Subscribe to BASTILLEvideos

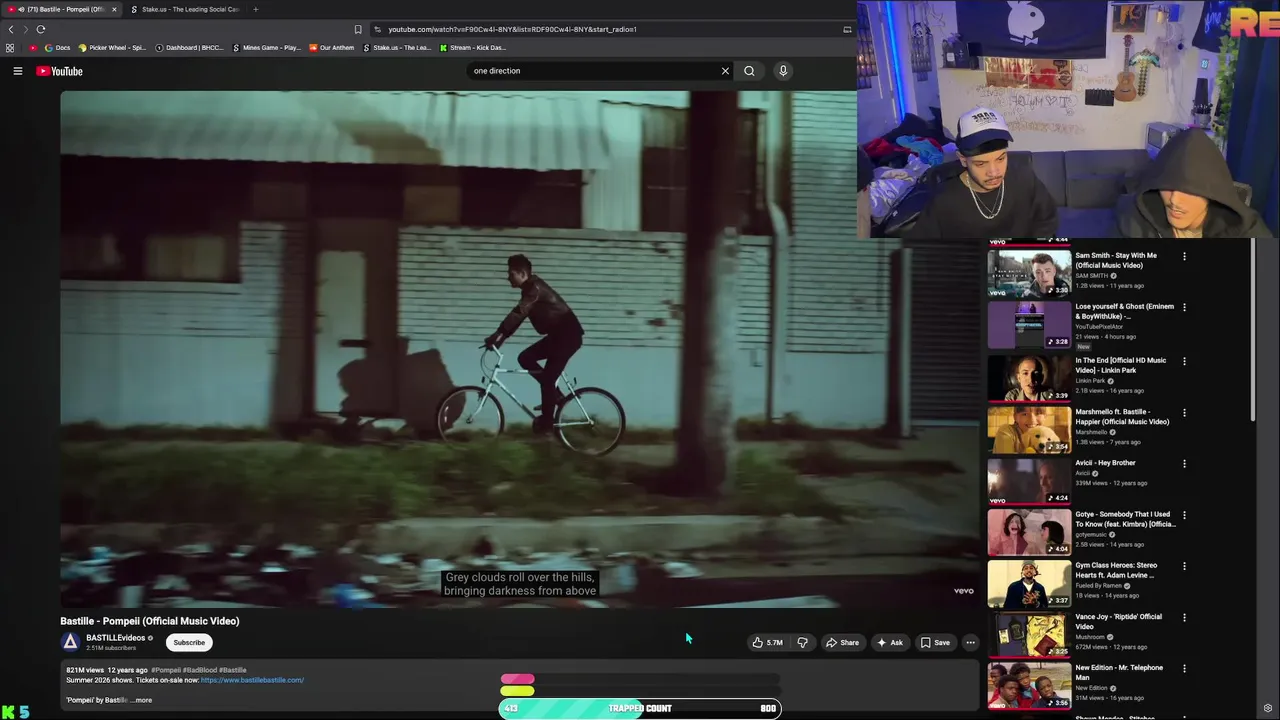[189, 642]
